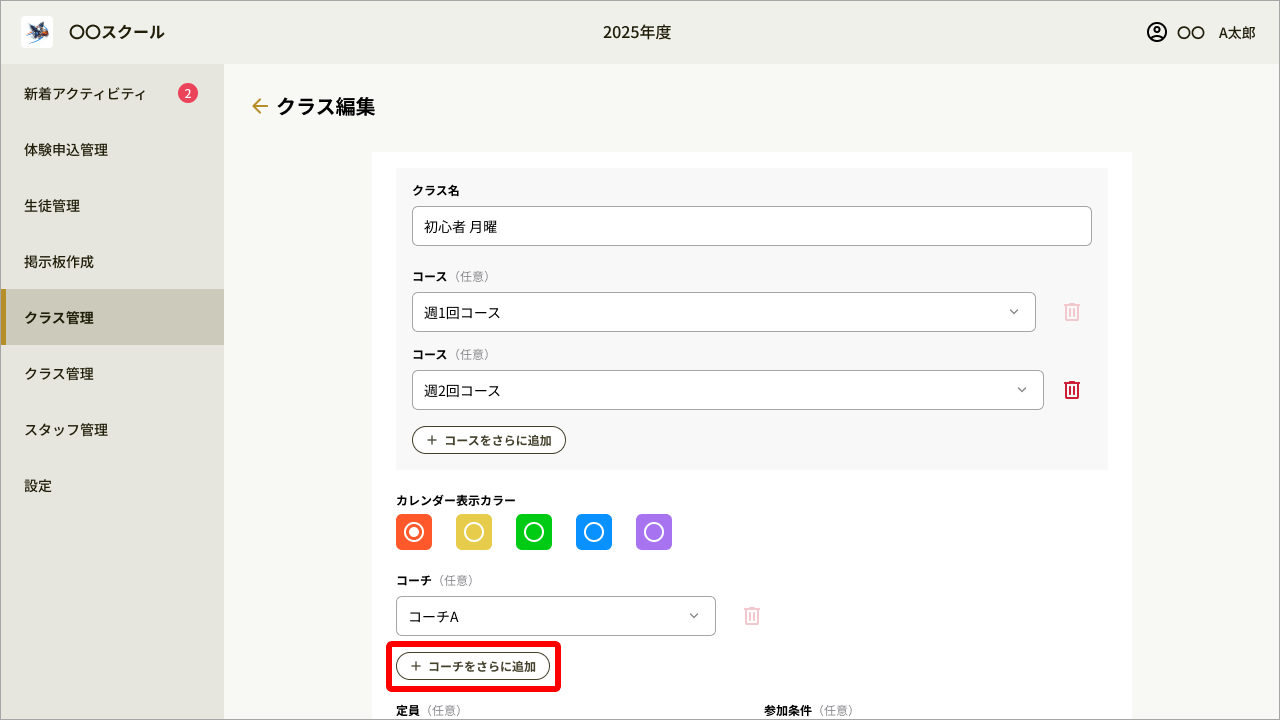This screenshot has height=720, width=1280.
Task: Click the back arrow beside クラス編集
Action: (x=260, y=106)
